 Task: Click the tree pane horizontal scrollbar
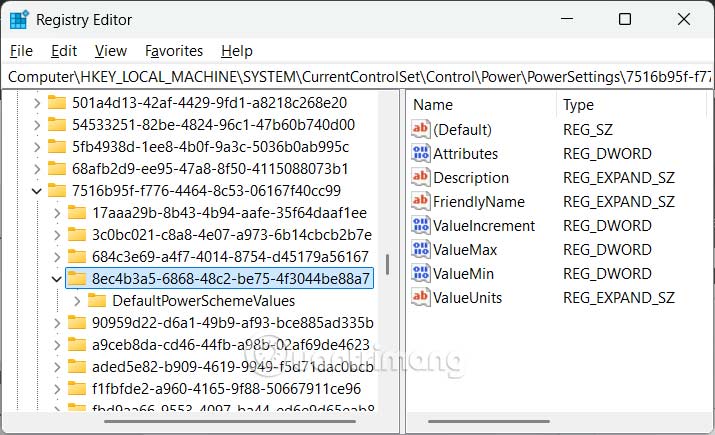pyautogui.click(x=229, y=421)
